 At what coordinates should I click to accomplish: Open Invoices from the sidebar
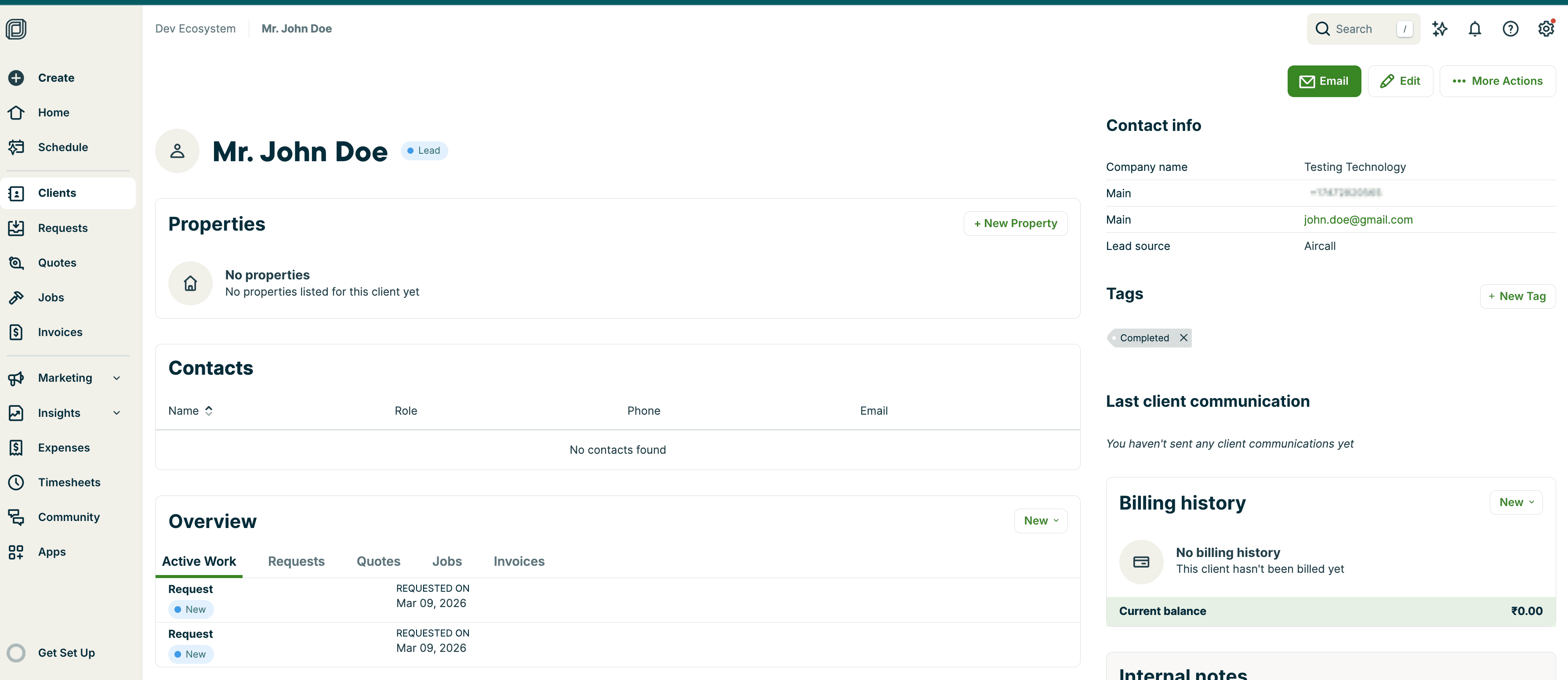click(x=60, y=332)
